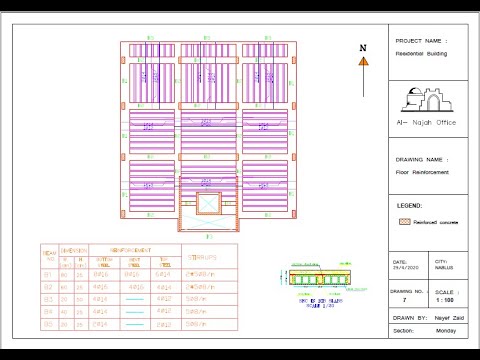Screen dimensions: 480x360
Task: Click the square shaft opening with cross in plan
Action: 209,203
